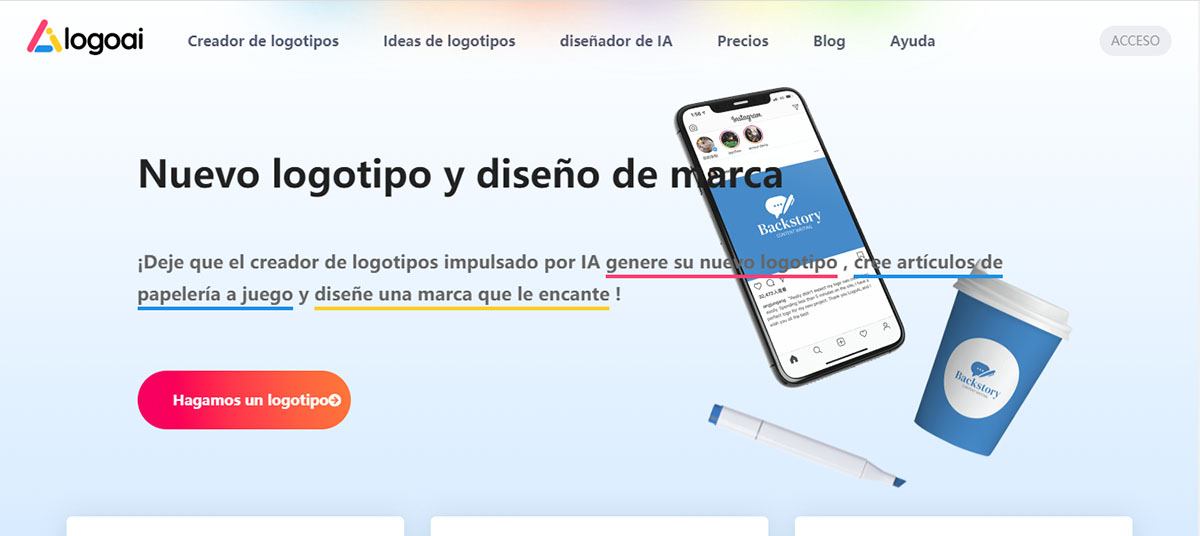Viewport: 1200px width, 536px height.
Task: Click the Hagamos un logotipo button
Action: (x=244, y=400)
